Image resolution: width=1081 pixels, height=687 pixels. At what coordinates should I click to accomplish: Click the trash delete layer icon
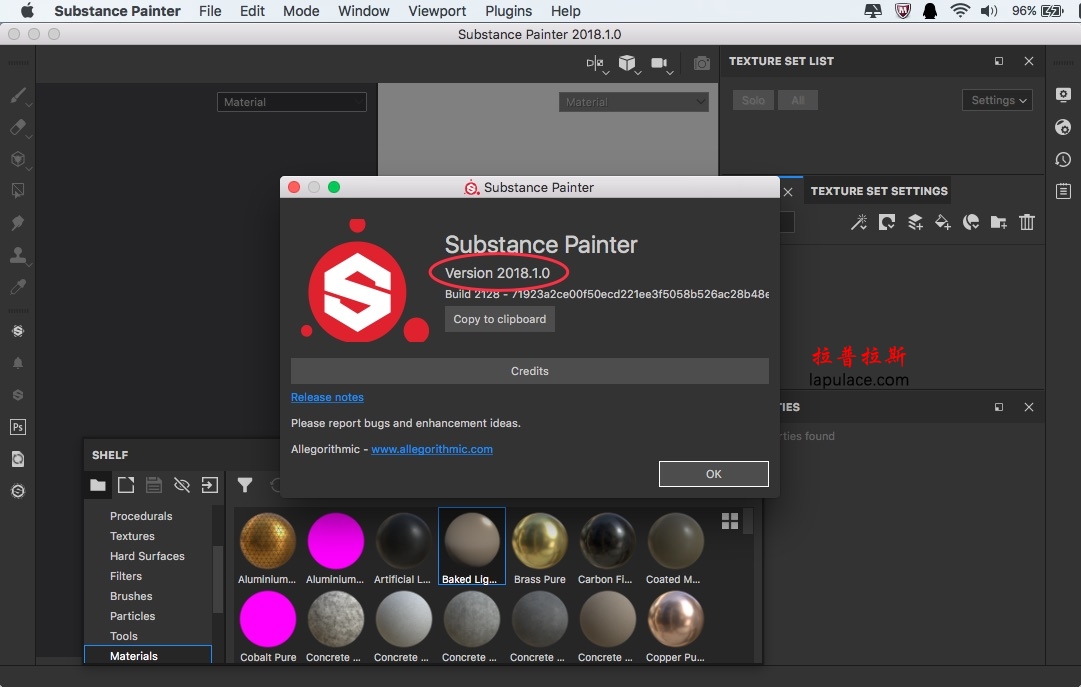point(1027,222)
